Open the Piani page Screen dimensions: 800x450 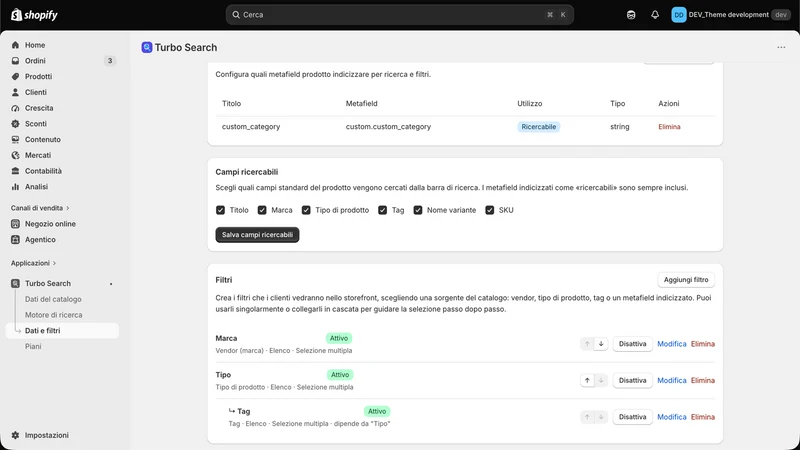[x=33, y=346]
